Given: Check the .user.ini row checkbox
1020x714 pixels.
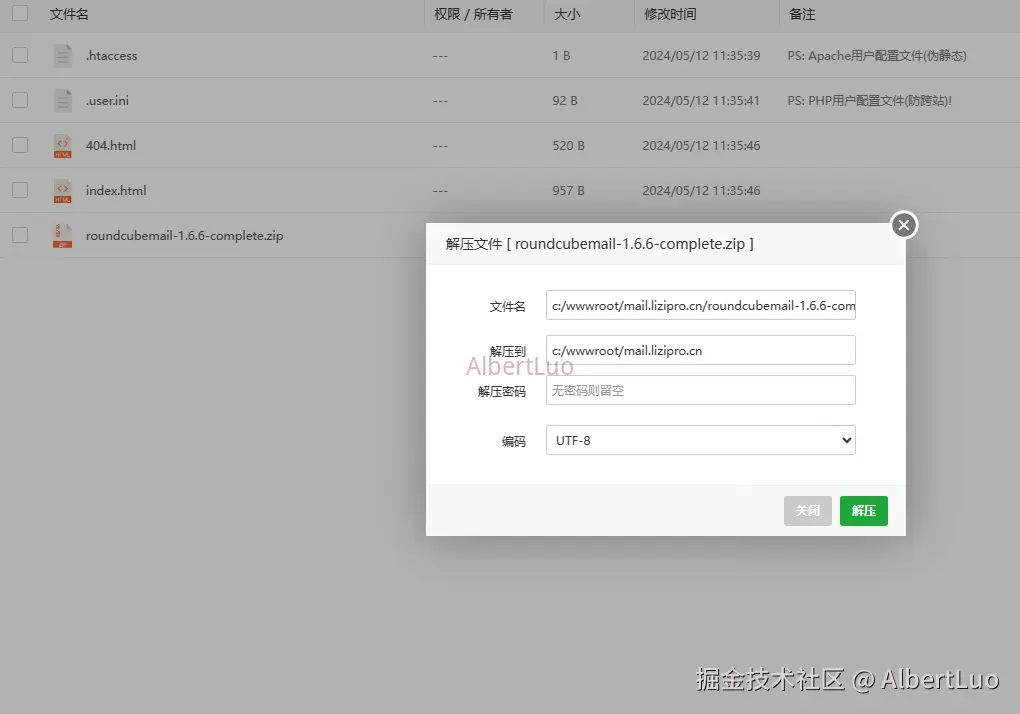Looking at the screenshot, I should (20, 100).
